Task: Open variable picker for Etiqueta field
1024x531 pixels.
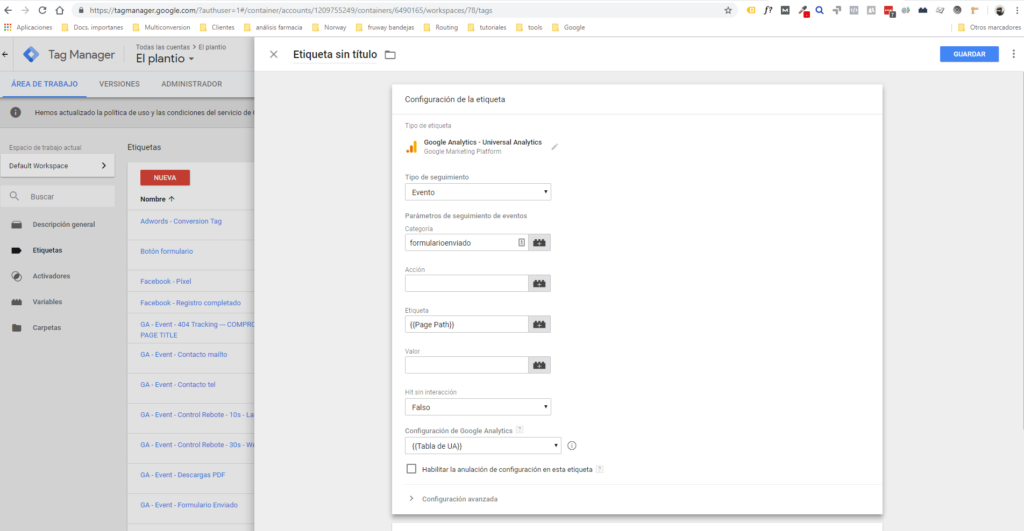Action: point(539,325)
